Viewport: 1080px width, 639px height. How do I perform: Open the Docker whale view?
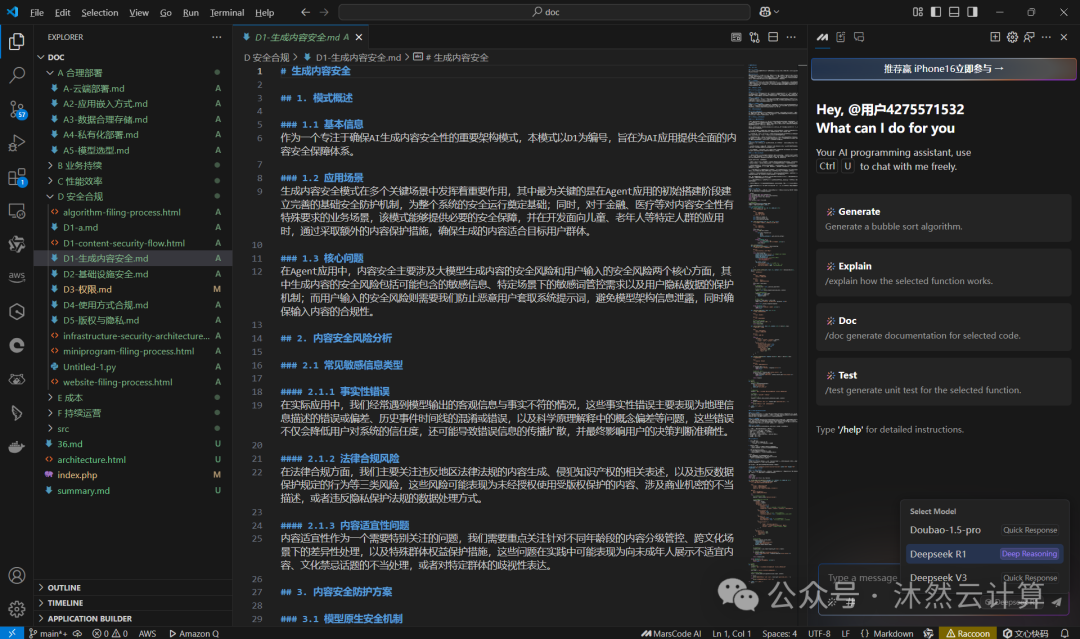(x=17, y=448)
